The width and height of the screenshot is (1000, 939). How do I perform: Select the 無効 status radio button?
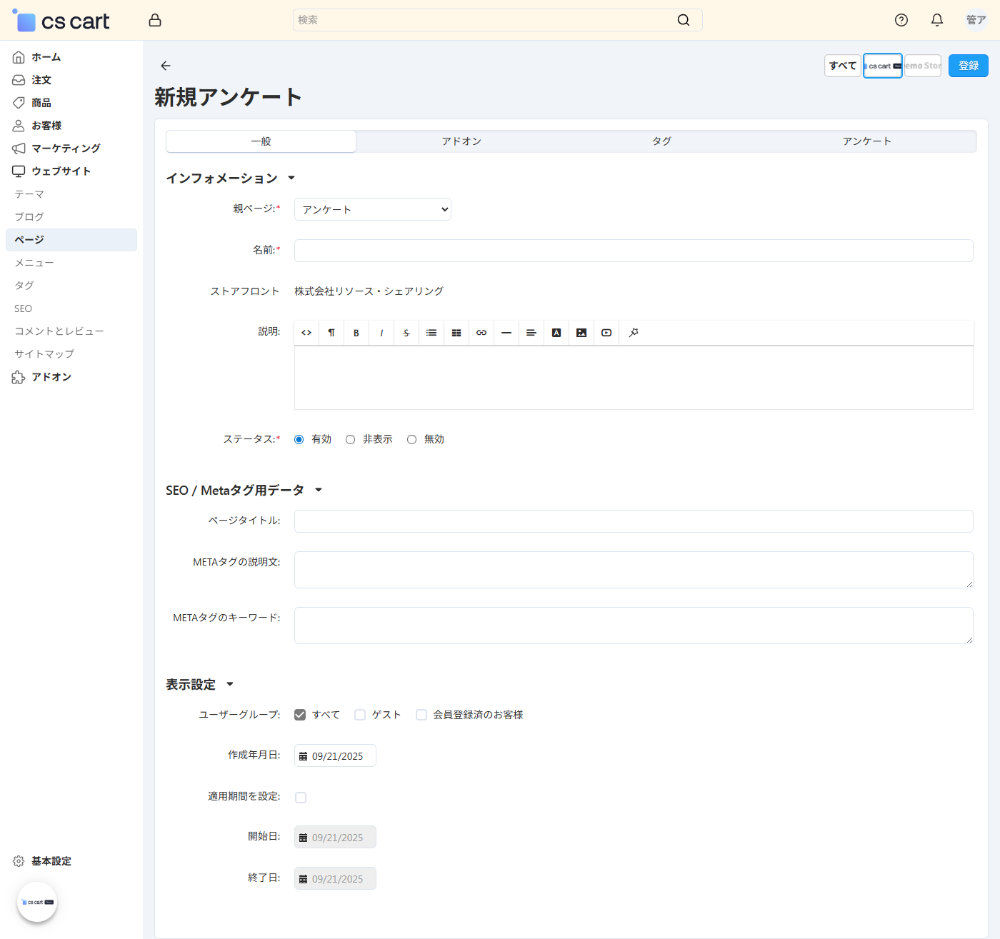[x=412, y=439]
